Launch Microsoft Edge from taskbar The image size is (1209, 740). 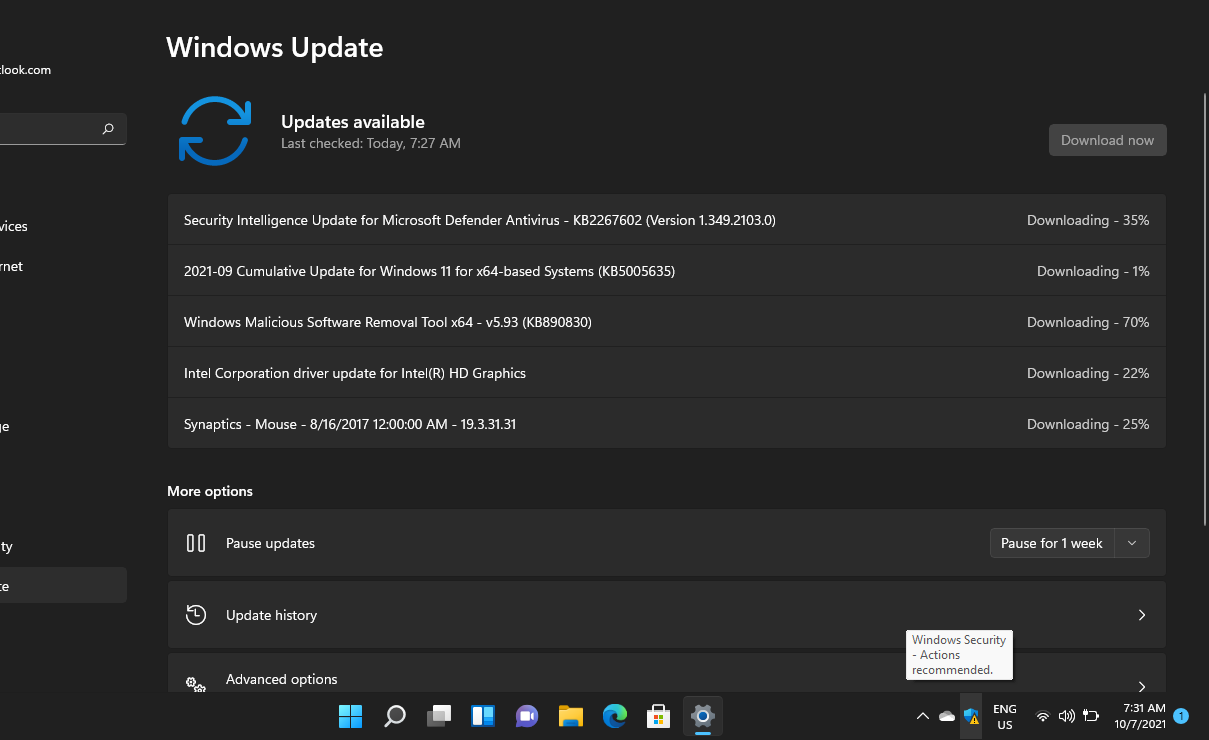pyautogui.click(x=615, y=716)
